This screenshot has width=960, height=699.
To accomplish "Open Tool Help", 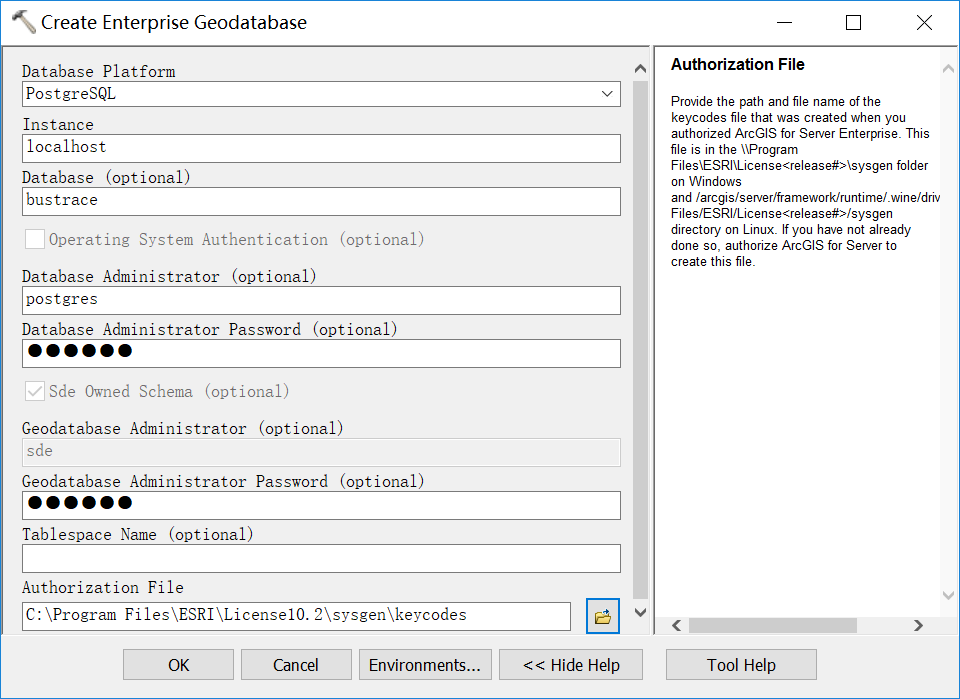I will click(741, 665).
